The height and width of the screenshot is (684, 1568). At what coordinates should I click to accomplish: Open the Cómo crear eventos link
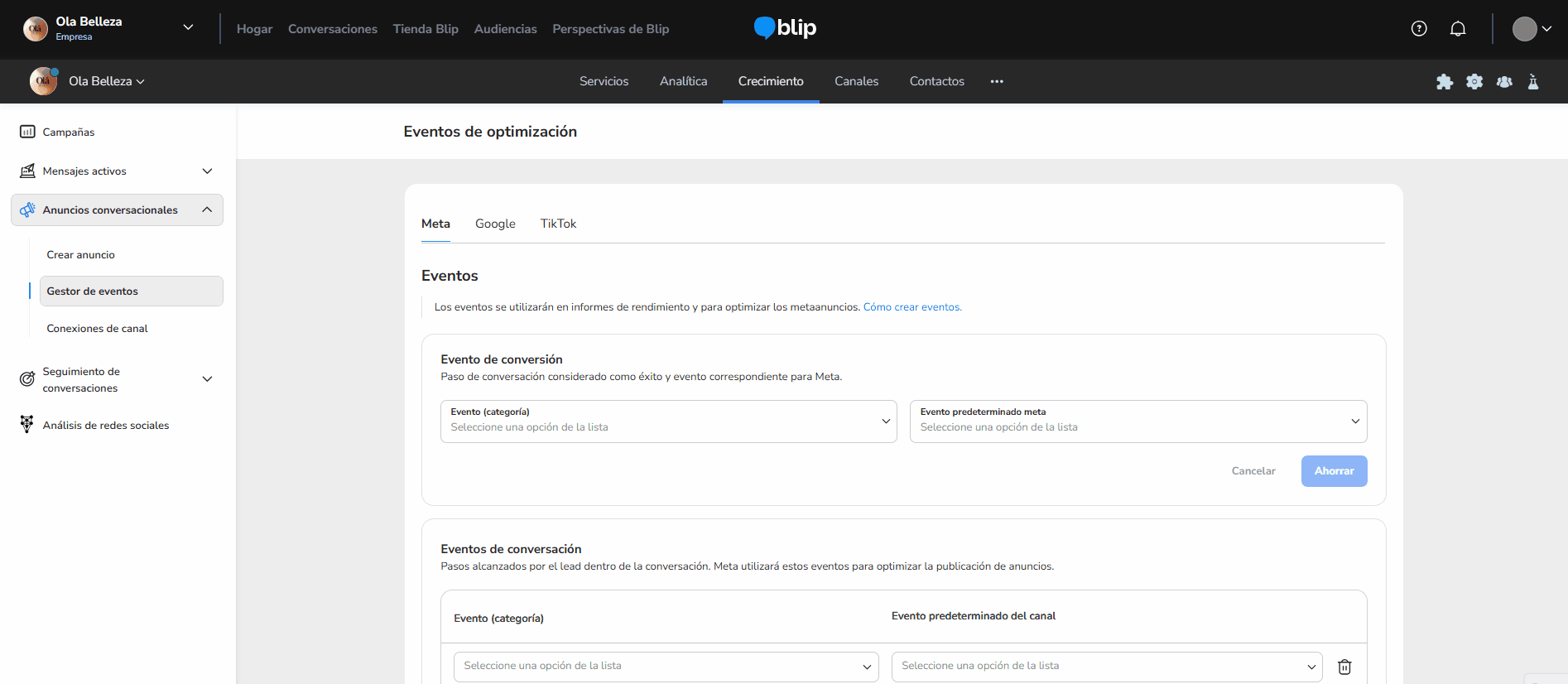pyautogui.click(x=912, y=307)
